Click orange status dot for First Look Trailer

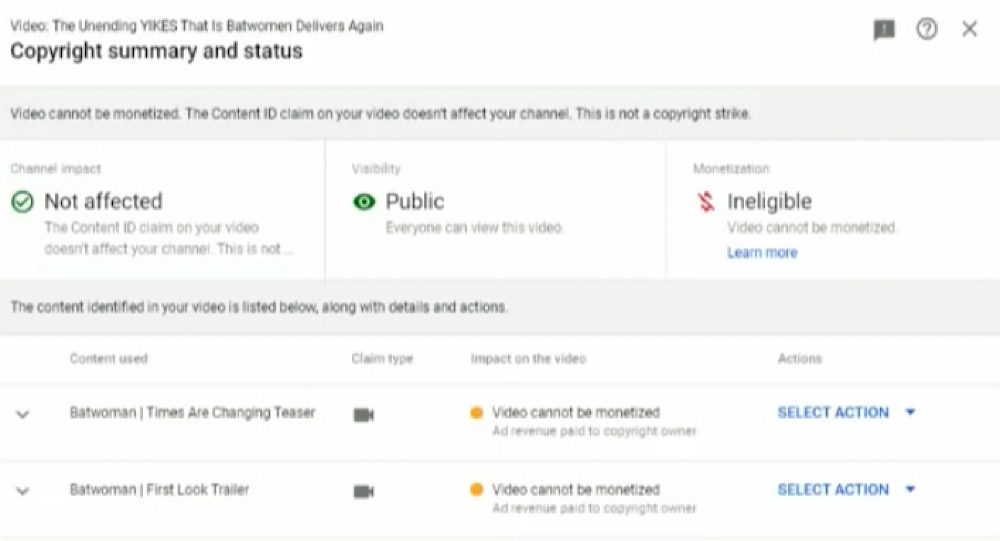pos(476,489)
